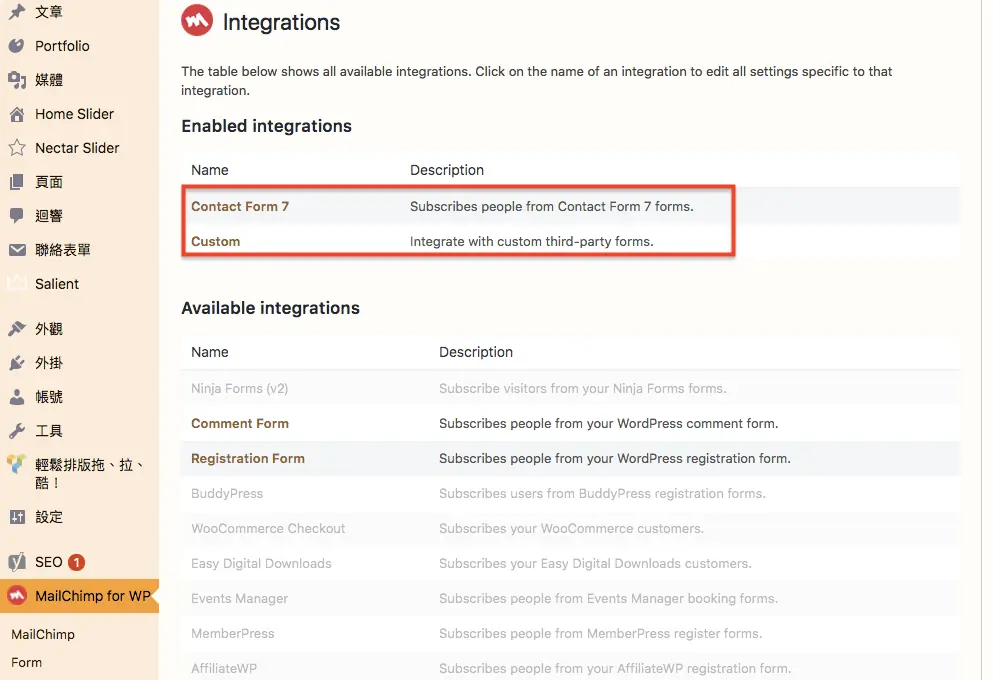993x680 pixels.
Task: Click the paintbrush icon beside 外觀
Action: coord(17,329)
